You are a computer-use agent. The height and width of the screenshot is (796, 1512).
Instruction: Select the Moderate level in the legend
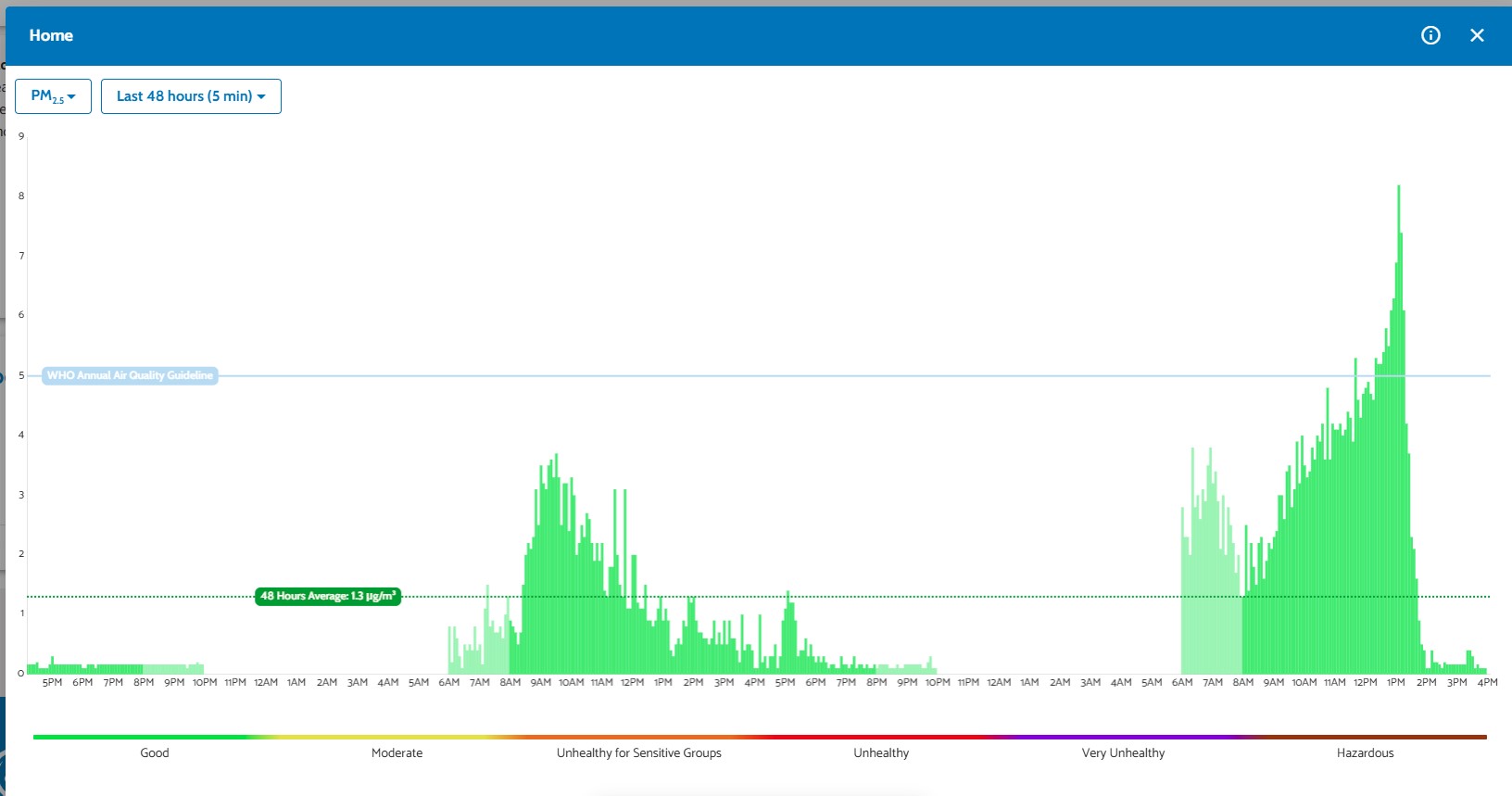pyautogui.click(x=397, y=752)
